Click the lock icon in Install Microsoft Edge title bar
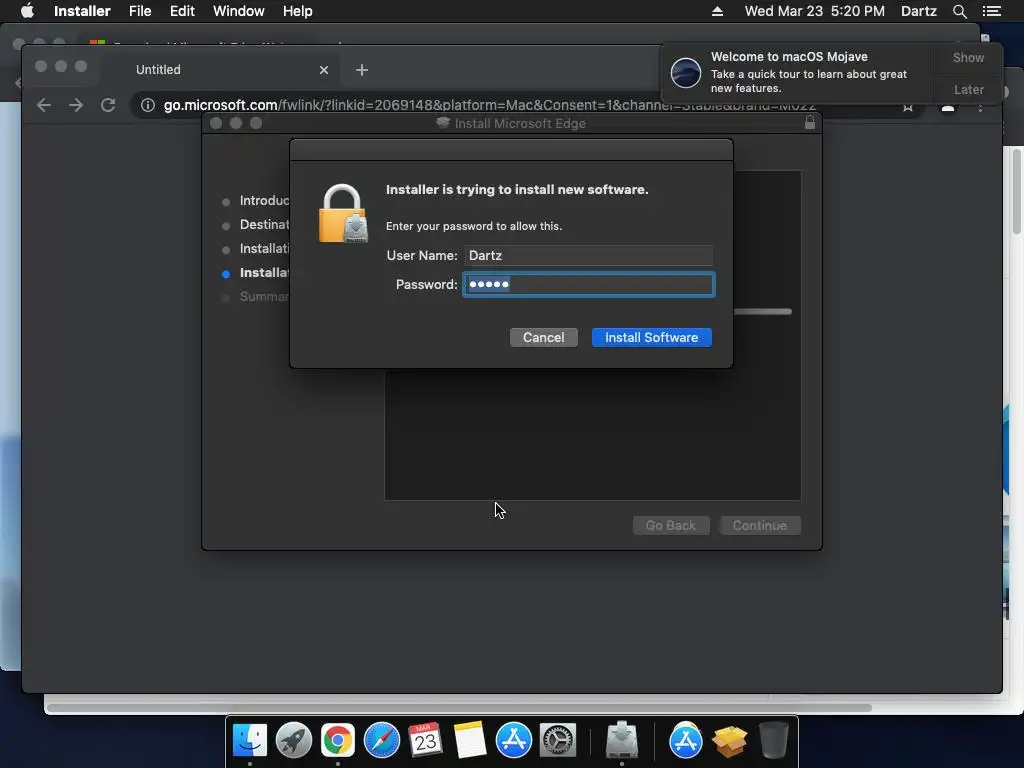The height and width of the screenshot is (768, 1024). (810, 123)
